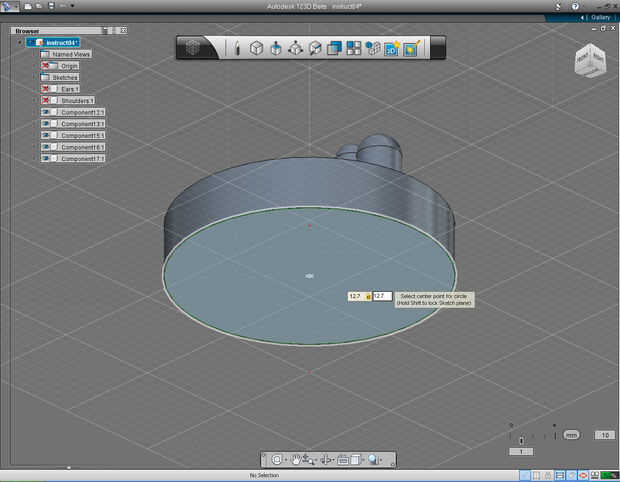The height and width of the screenshot is (482, 620).
Task: Select the Pan hand tool
Action: point(296,459)
